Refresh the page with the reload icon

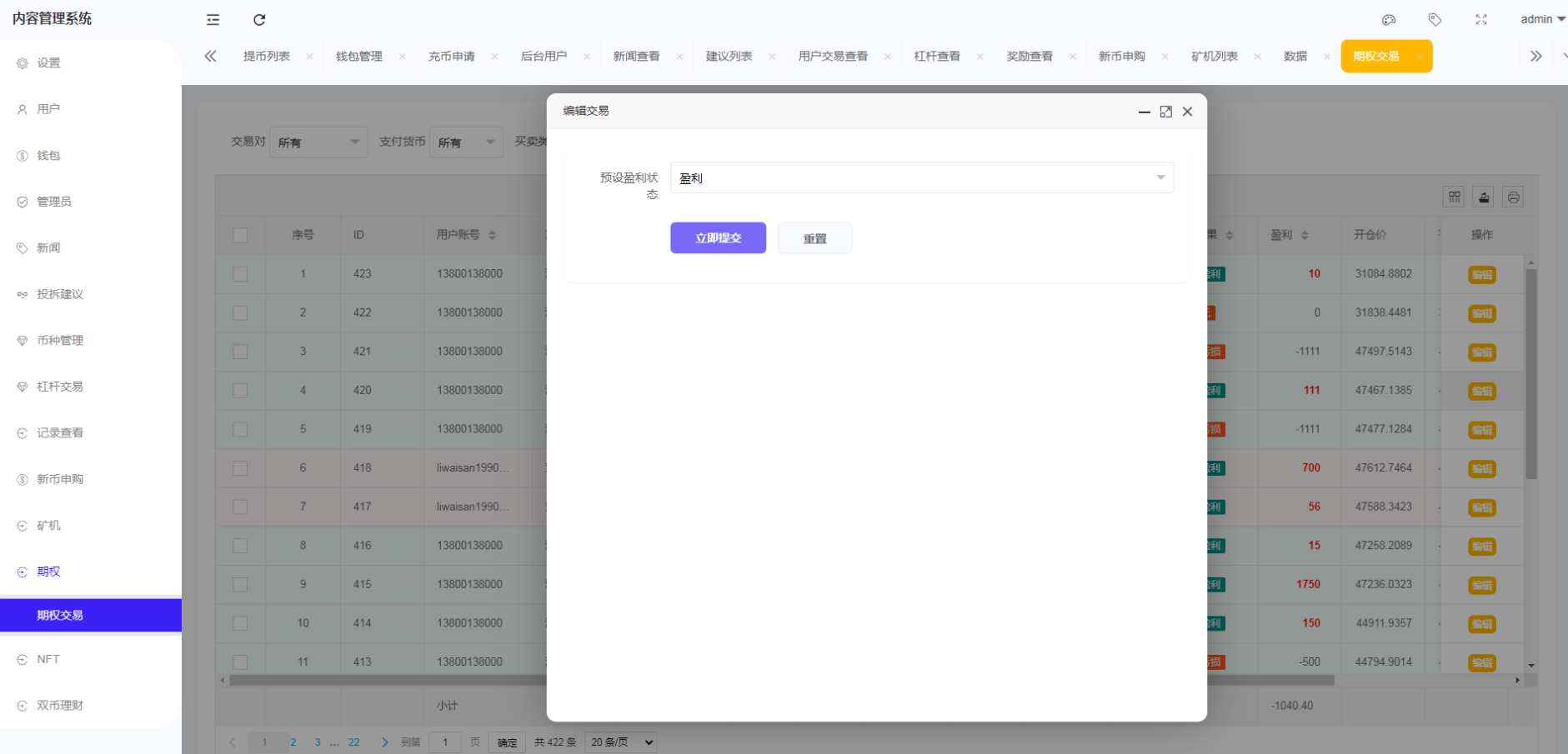pos(259,19)
